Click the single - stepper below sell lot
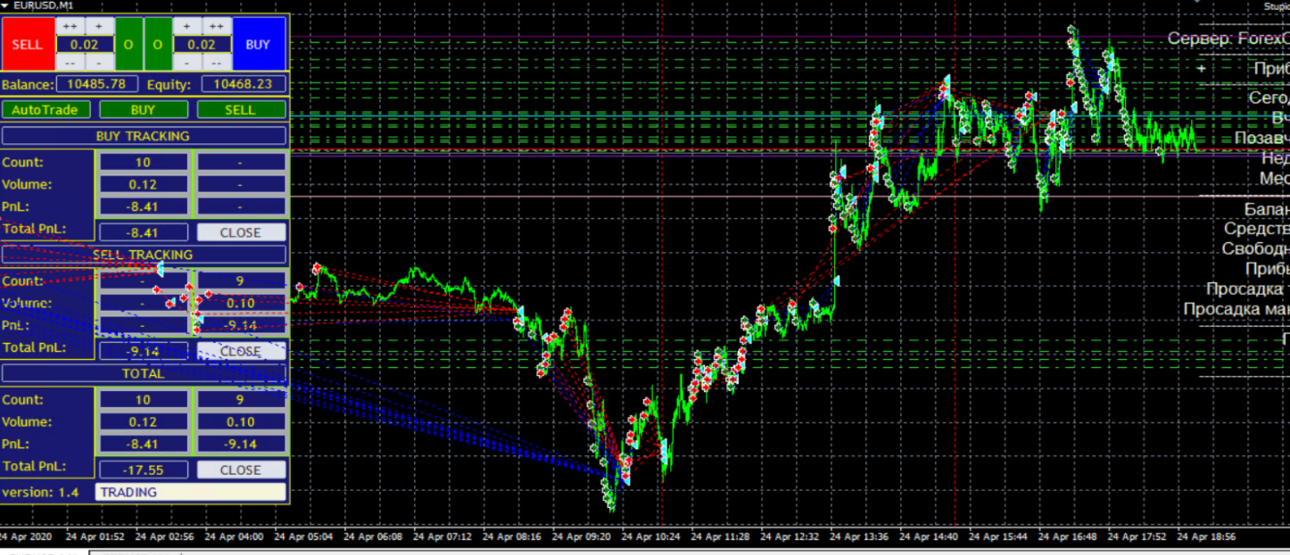1290x555 pixels. 99,63
